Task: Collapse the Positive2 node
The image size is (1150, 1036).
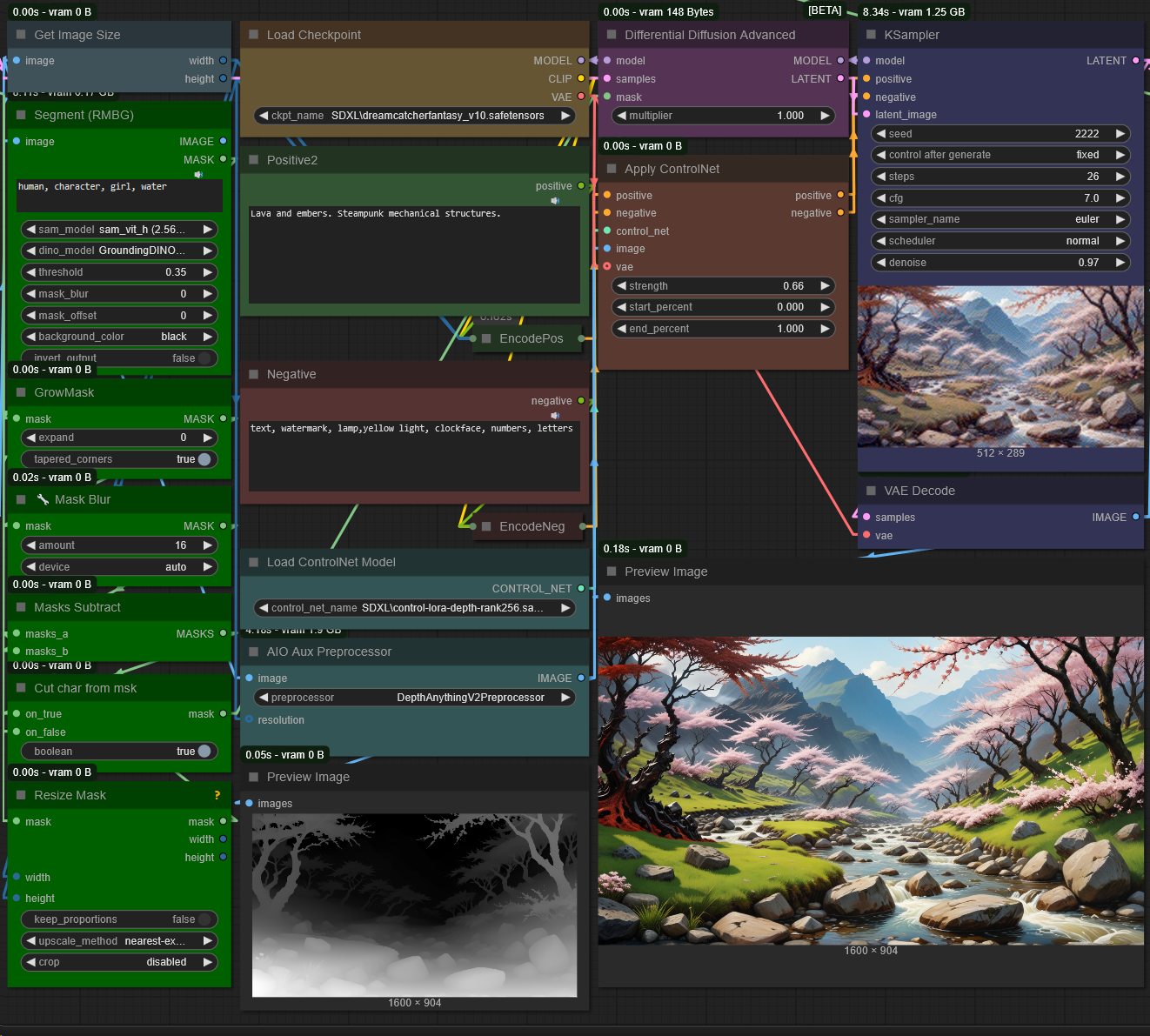Action: (x=254, y=160)
